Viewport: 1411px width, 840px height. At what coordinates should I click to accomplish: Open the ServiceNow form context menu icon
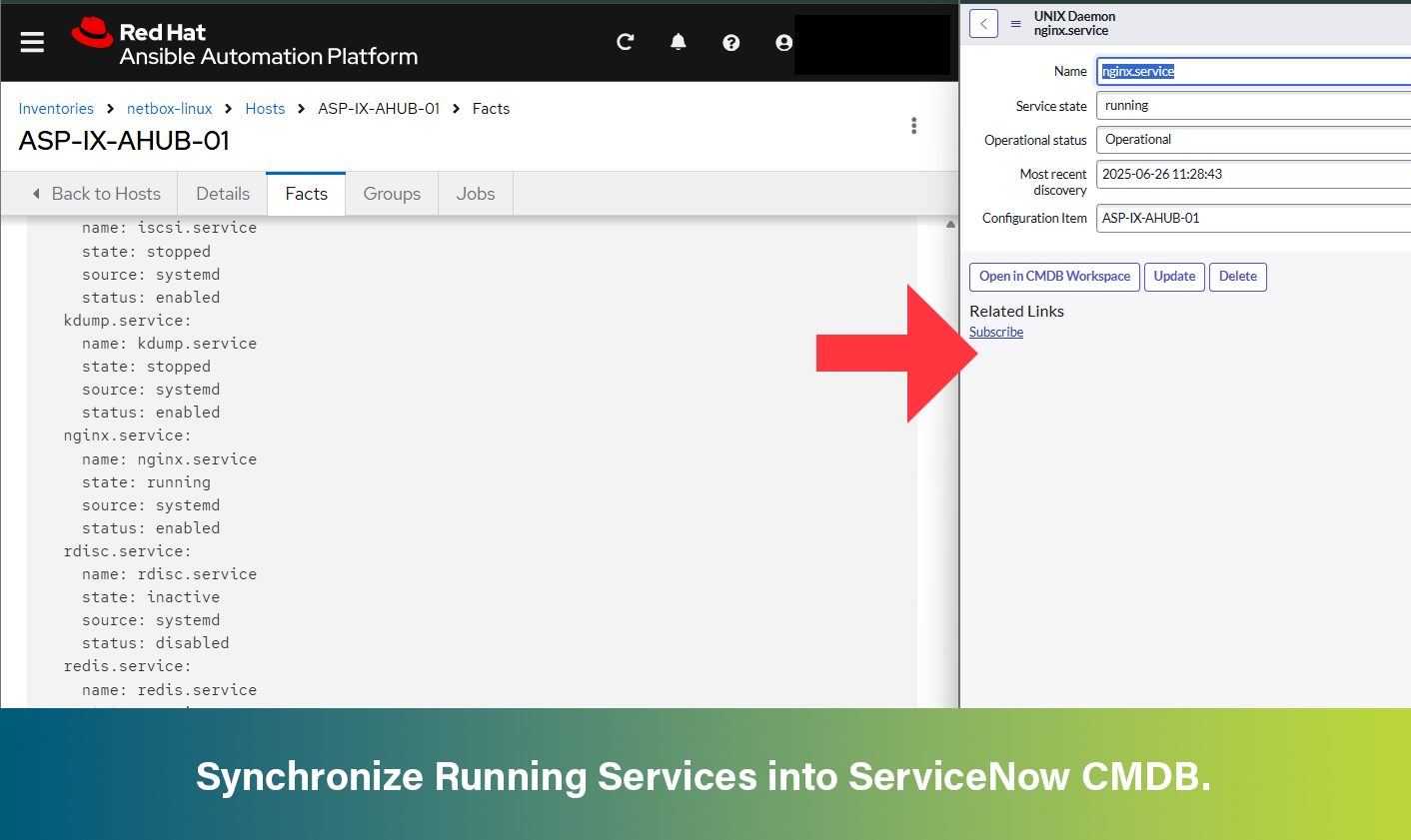pos(1015,24)
